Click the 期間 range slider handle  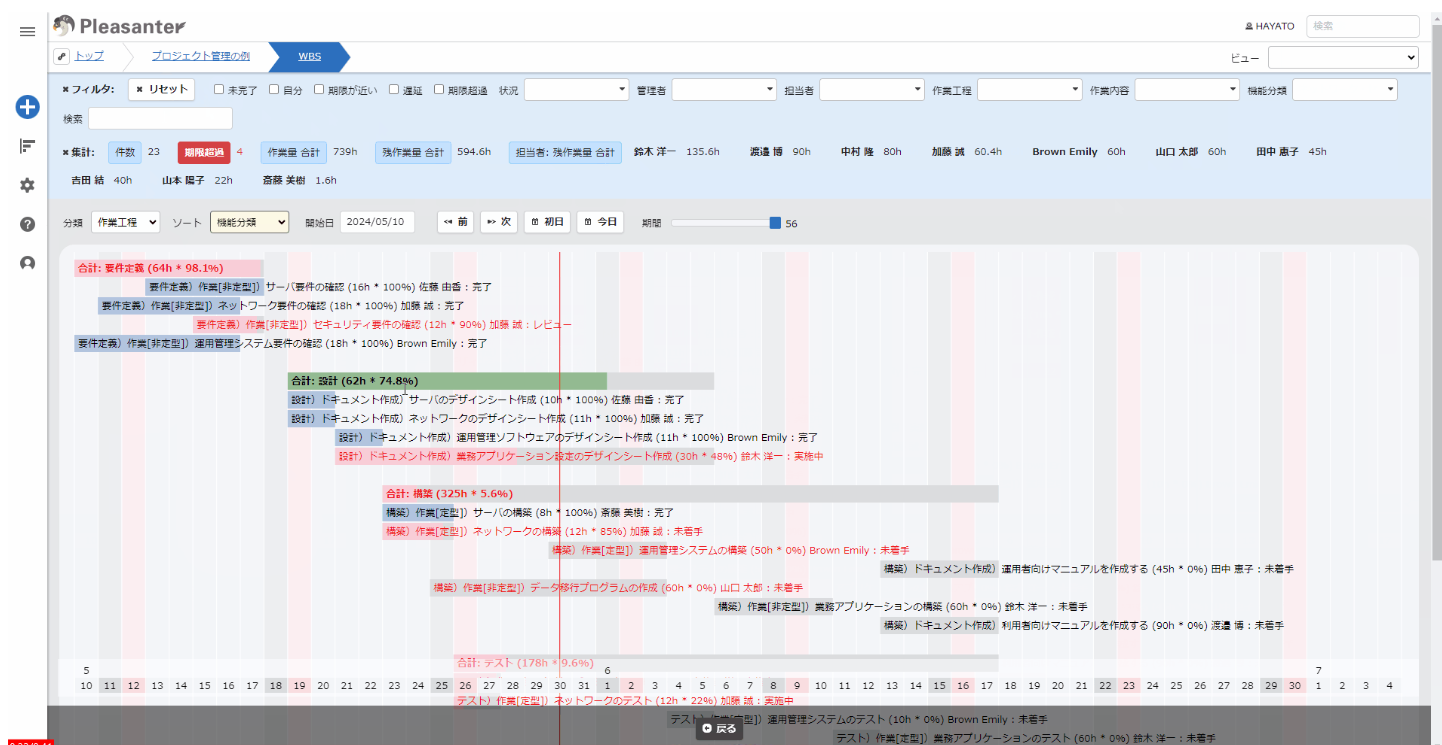(x=775, y=223)
